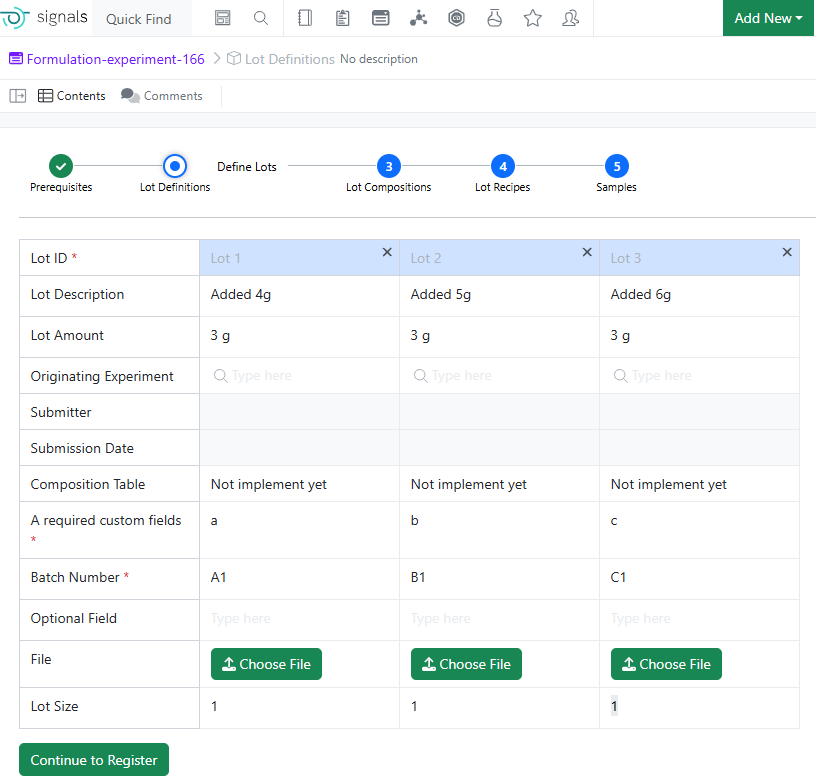Remove Lot 2 column with its X
The image size is (816, 780).
click(x=587, y=252)
